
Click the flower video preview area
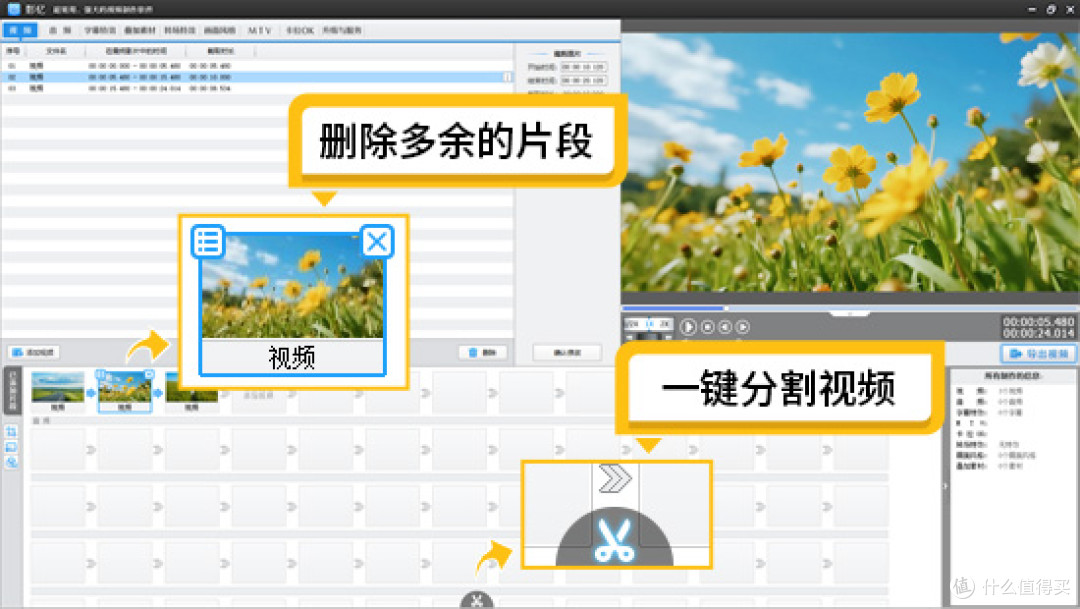(850, 163)
